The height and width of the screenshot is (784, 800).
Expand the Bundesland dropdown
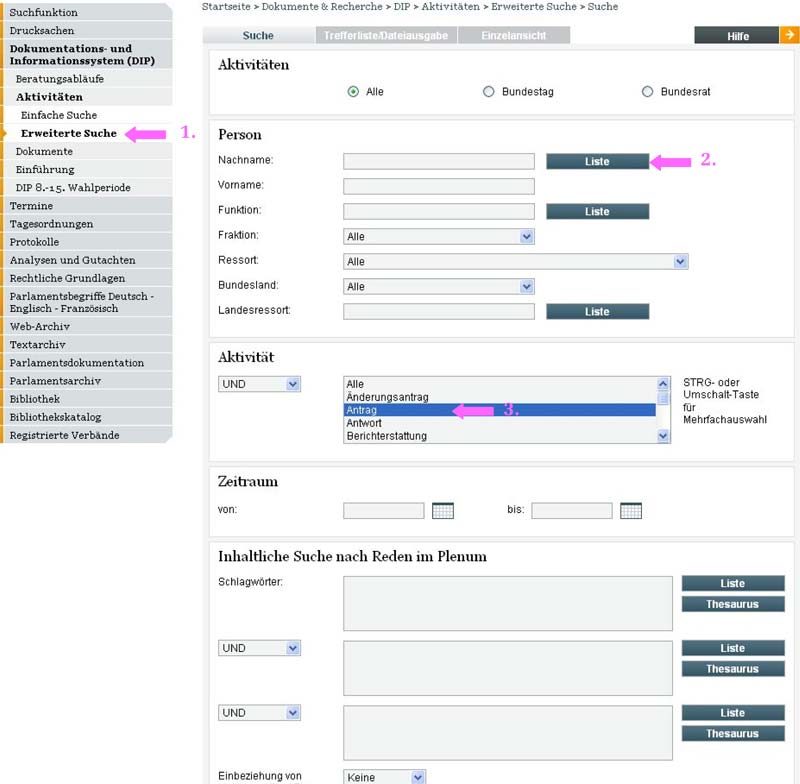click(x=527, y=287)
